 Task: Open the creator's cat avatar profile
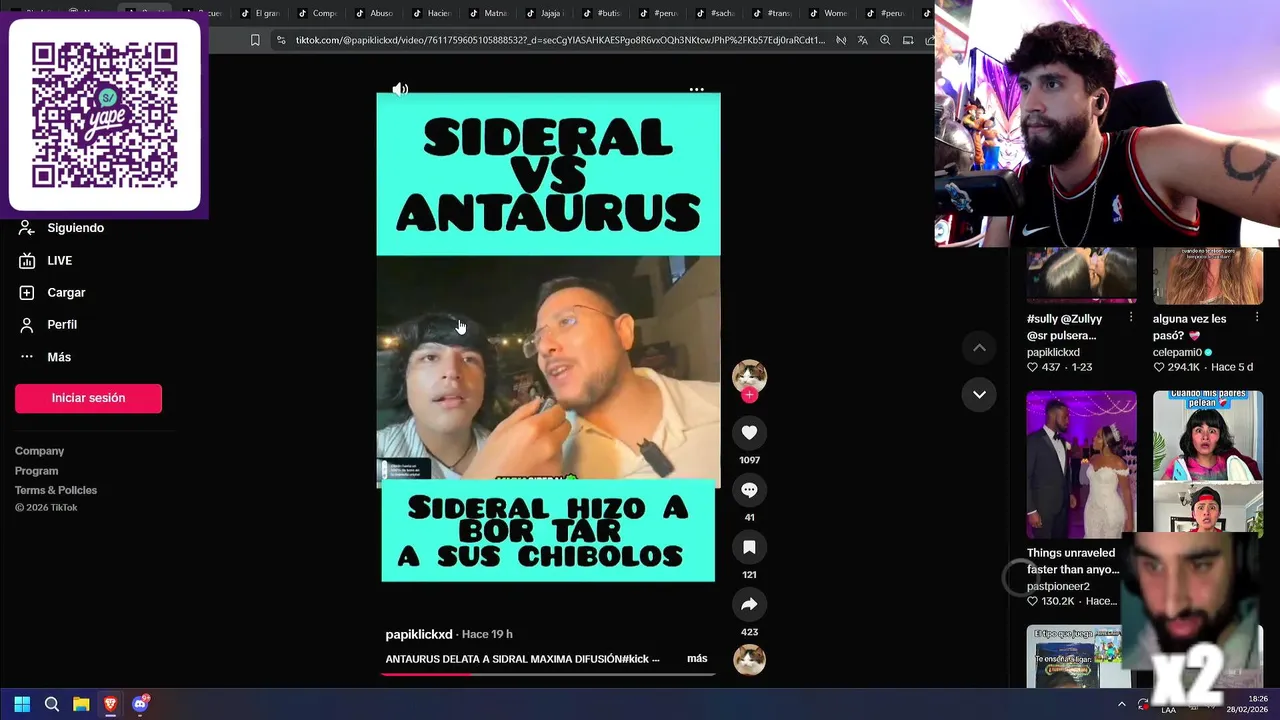pos(749,375)
